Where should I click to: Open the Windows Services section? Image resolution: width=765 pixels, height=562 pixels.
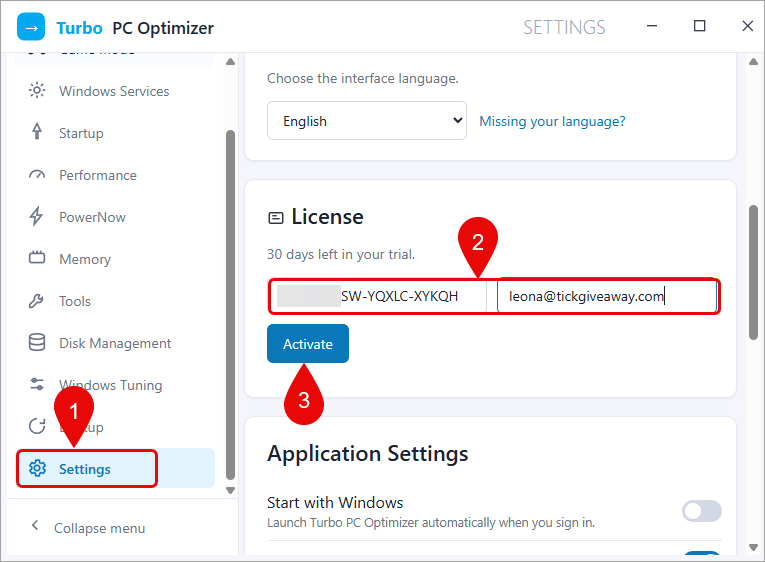coord(115,91)
